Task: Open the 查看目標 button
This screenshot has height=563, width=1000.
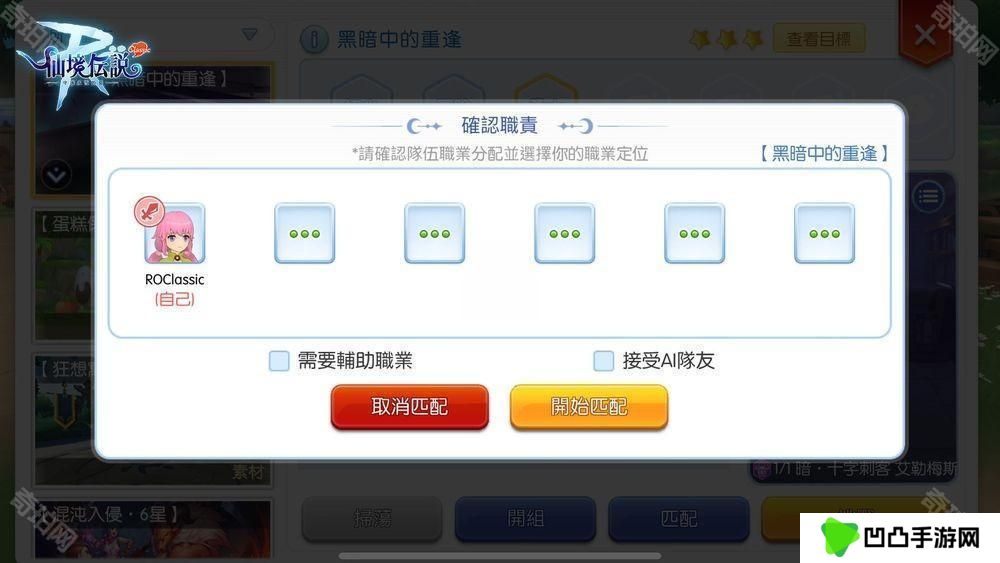Action: [x=819, y=40]
